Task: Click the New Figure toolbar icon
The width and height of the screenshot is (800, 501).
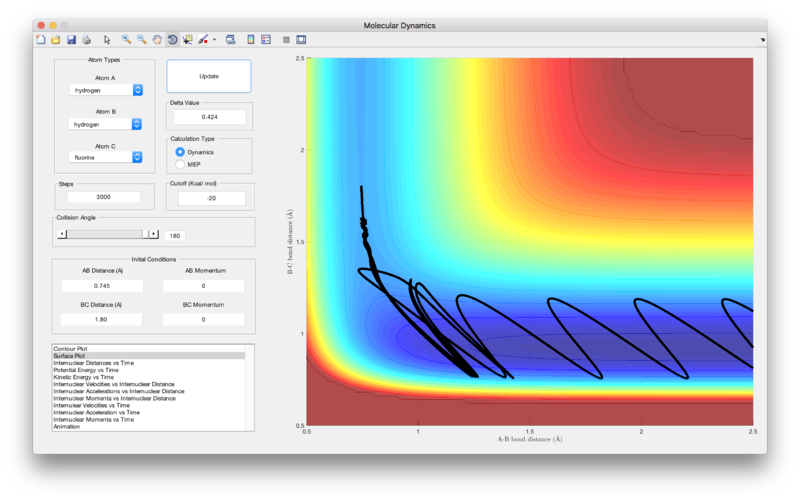Action: coord(41,39)
